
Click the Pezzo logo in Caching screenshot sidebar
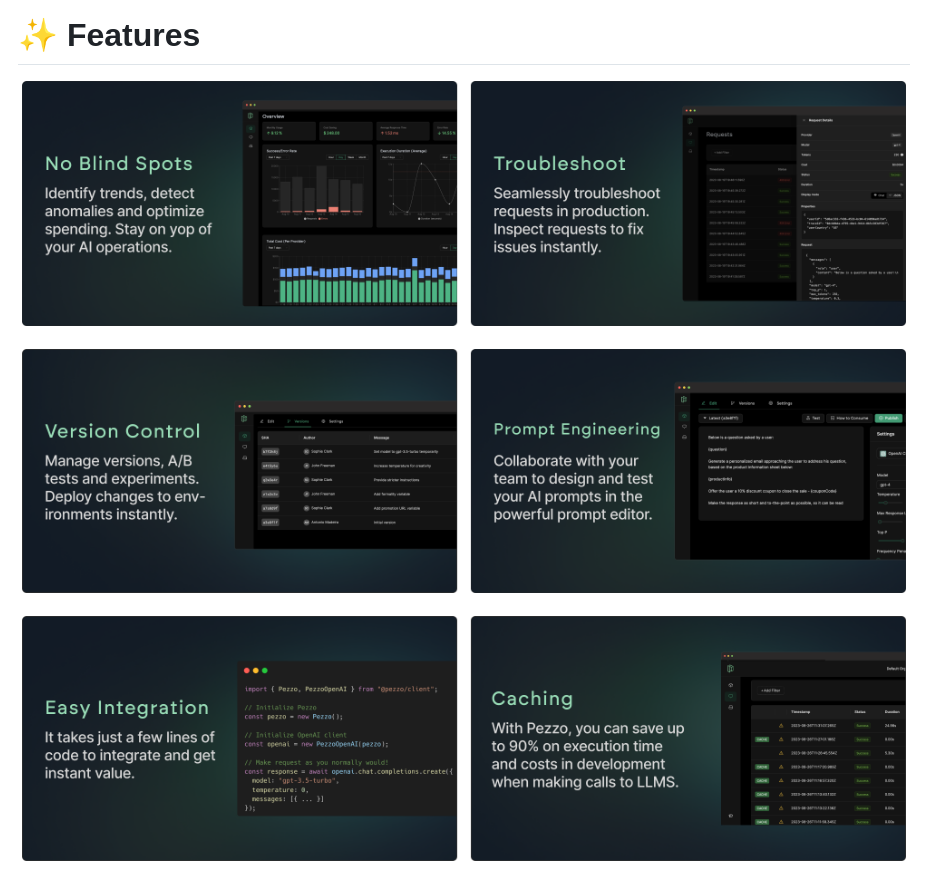pos(730,668)
